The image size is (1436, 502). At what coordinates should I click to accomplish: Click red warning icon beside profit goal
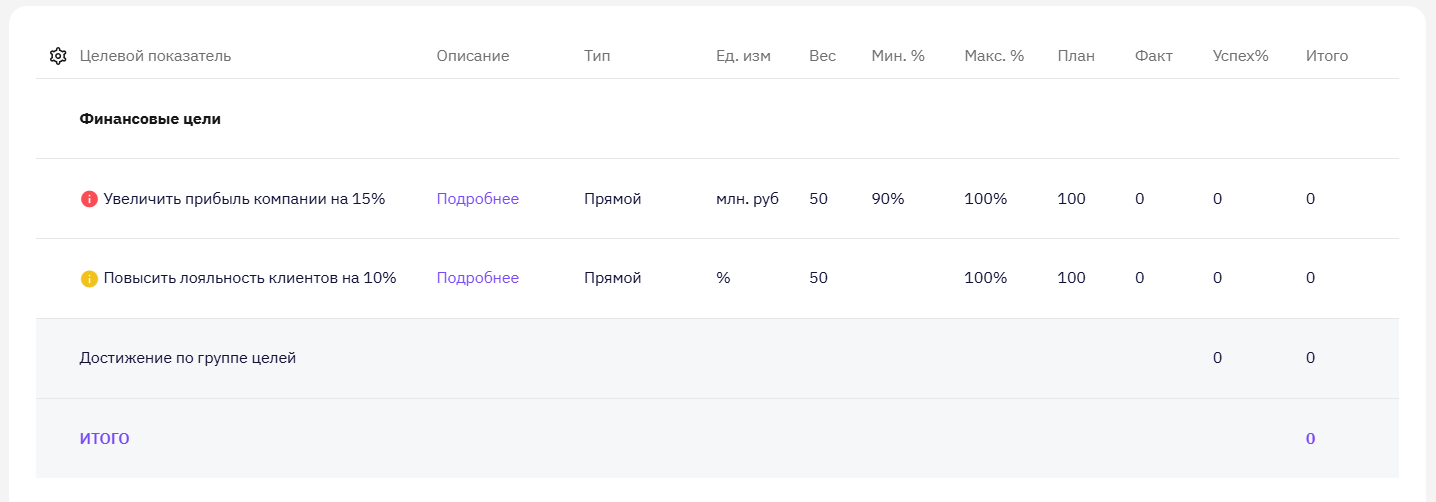click(x=89, y=199)
